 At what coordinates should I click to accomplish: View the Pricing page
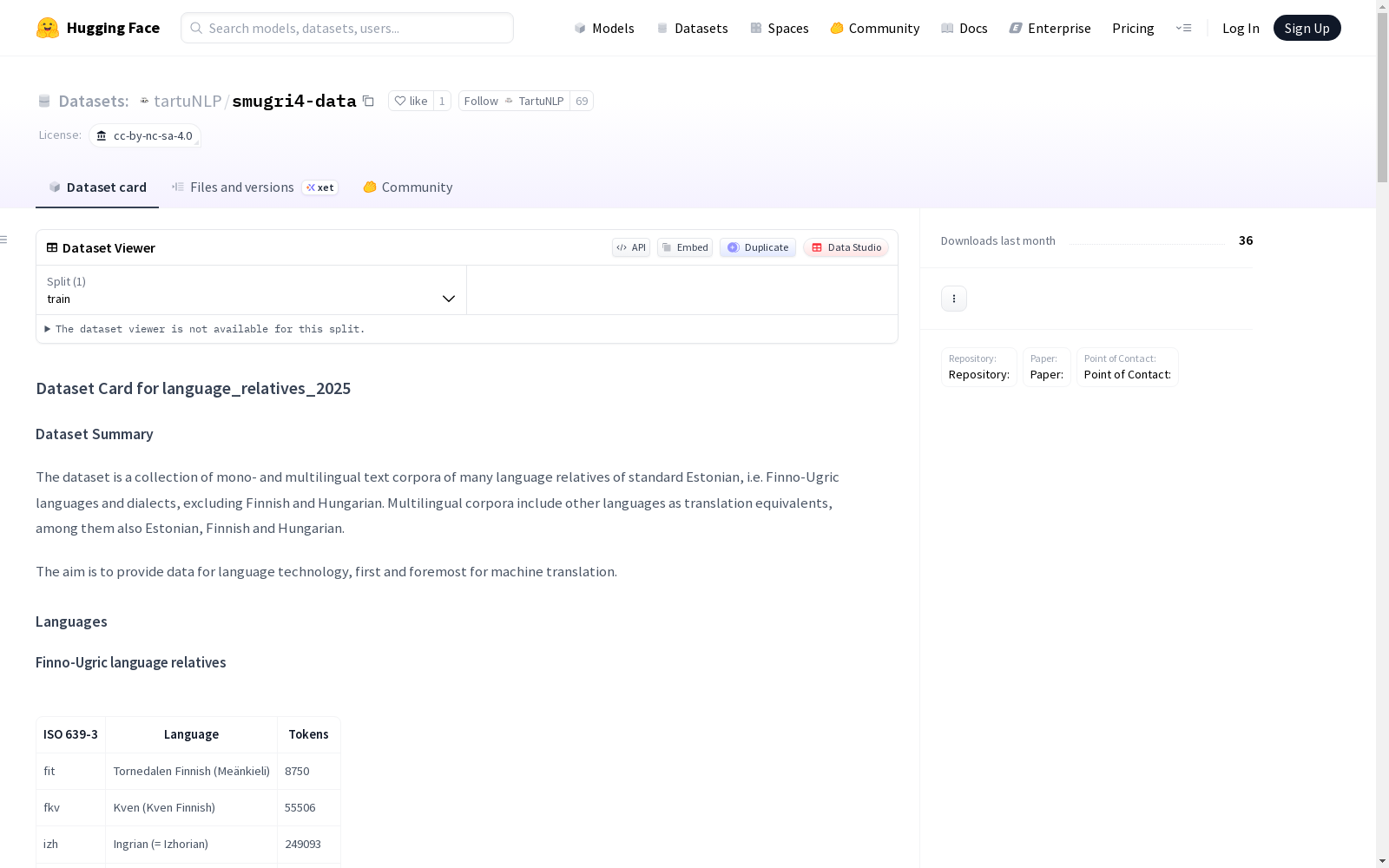pos(1133,28)
